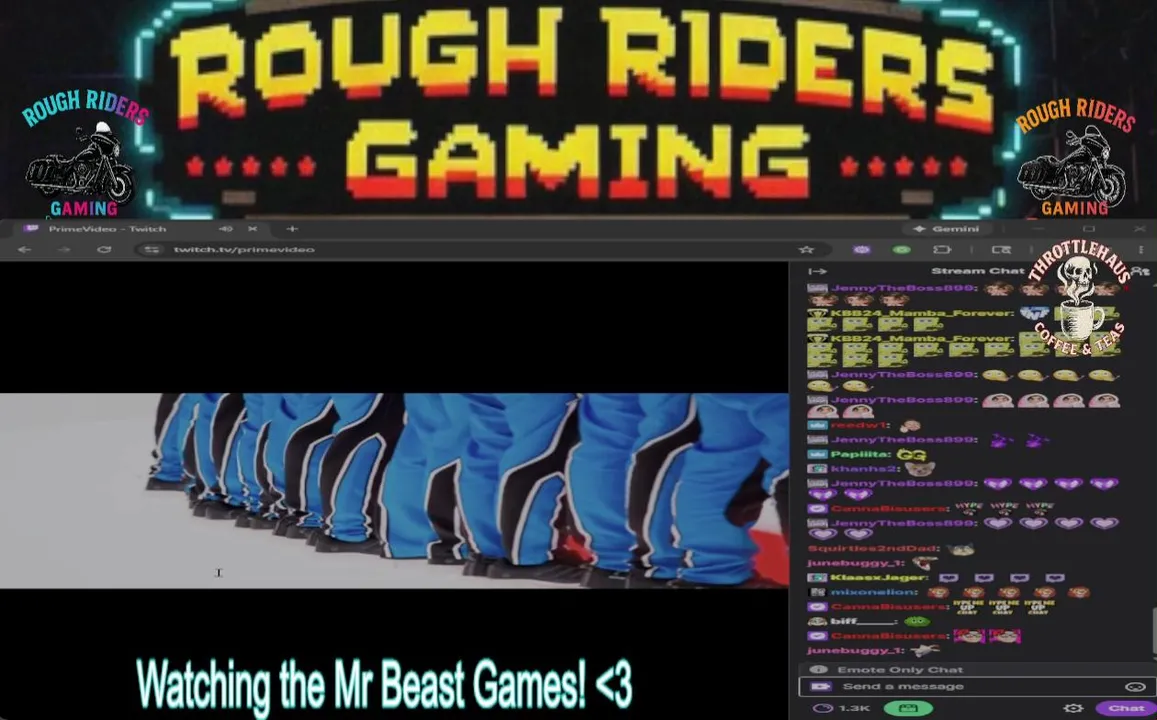1157x720 pixels.
Task: Close the PrimeVideo - Twitch tab
Action: point(253,229)
